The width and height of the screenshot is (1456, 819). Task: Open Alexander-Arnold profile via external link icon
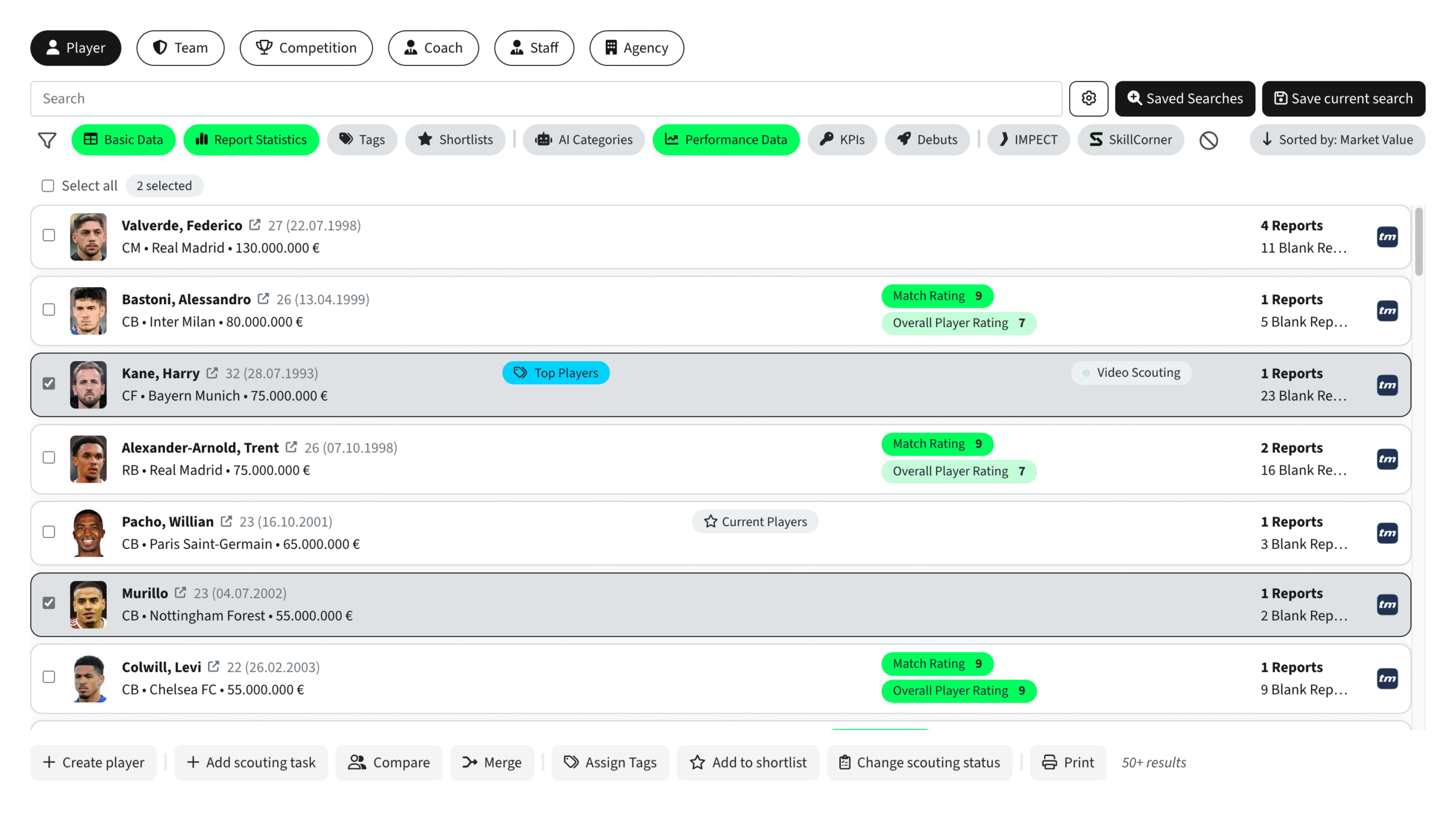click(291, 448)
